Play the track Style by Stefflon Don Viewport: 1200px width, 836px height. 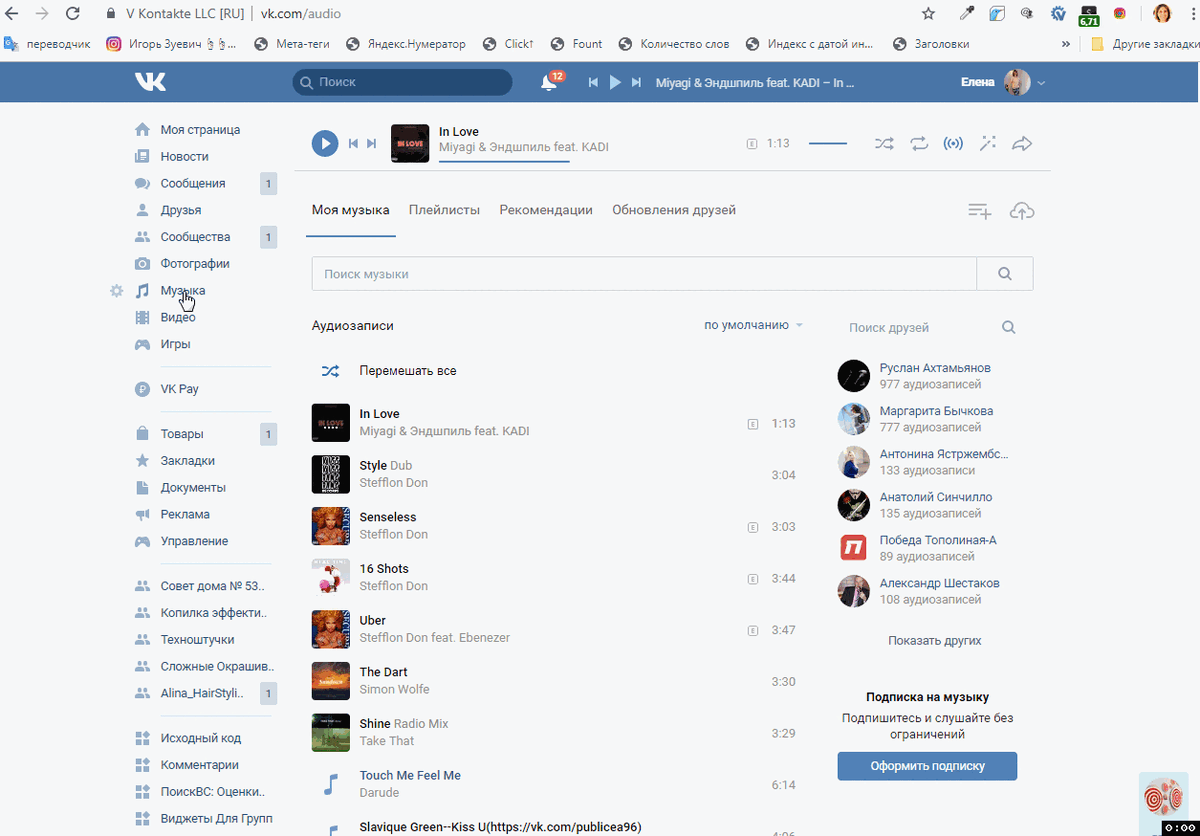[x=331, y=475]
